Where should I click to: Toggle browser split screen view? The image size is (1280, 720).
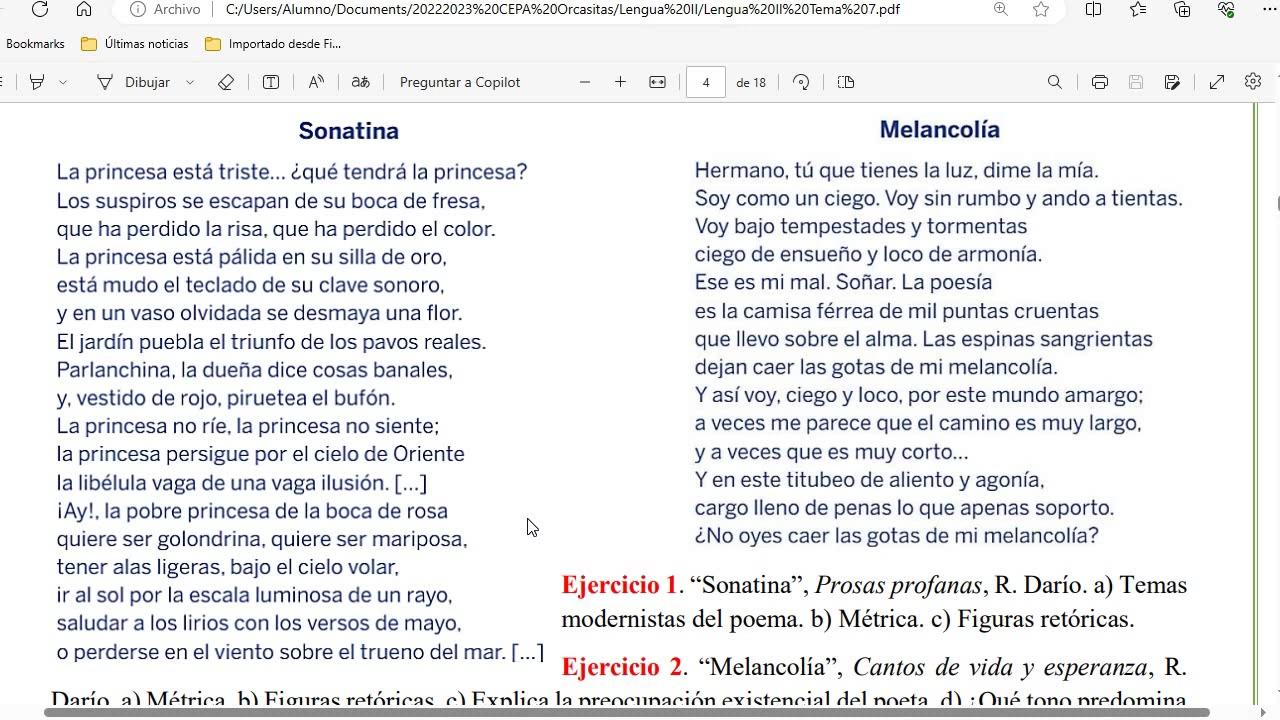tap(1094, 9)
